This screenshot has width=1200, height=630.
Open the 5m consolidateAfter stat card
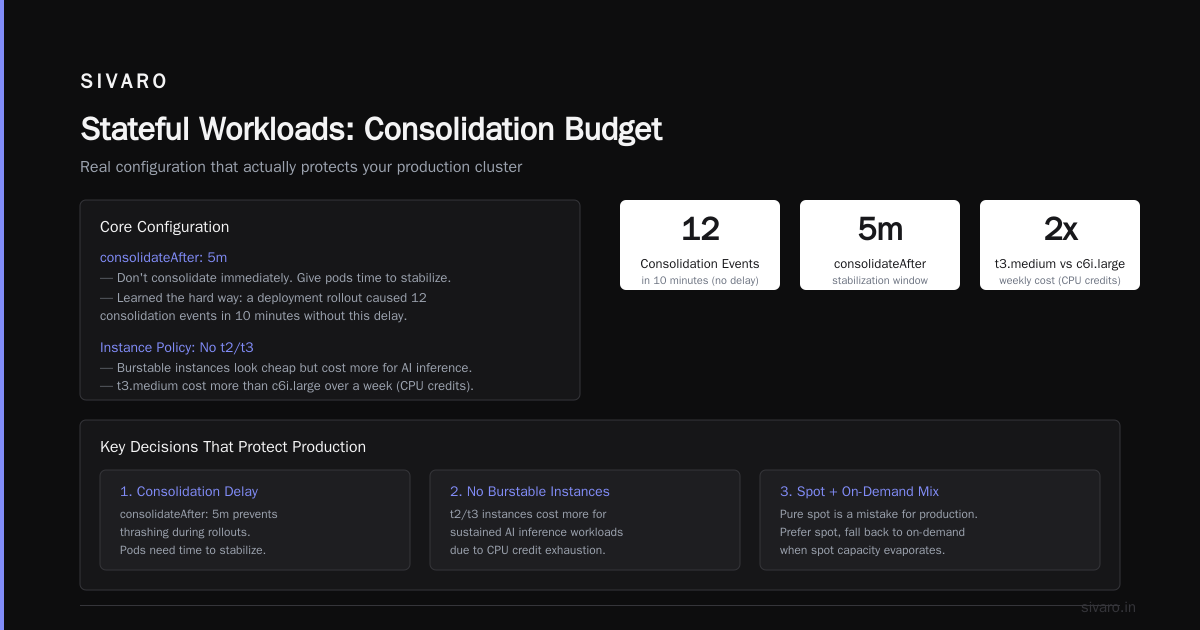pos(880,245)
